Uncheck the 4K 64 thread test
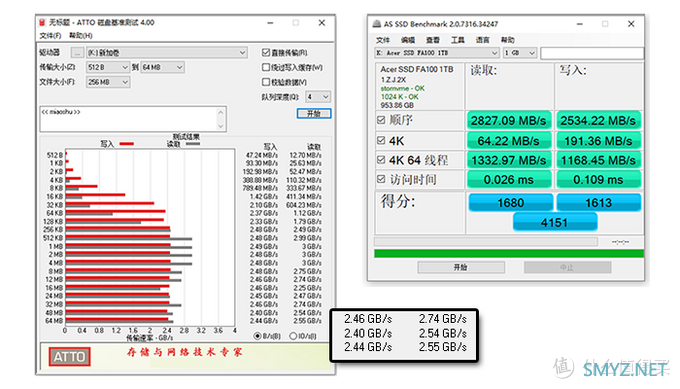680x389 pixels. 381,160
